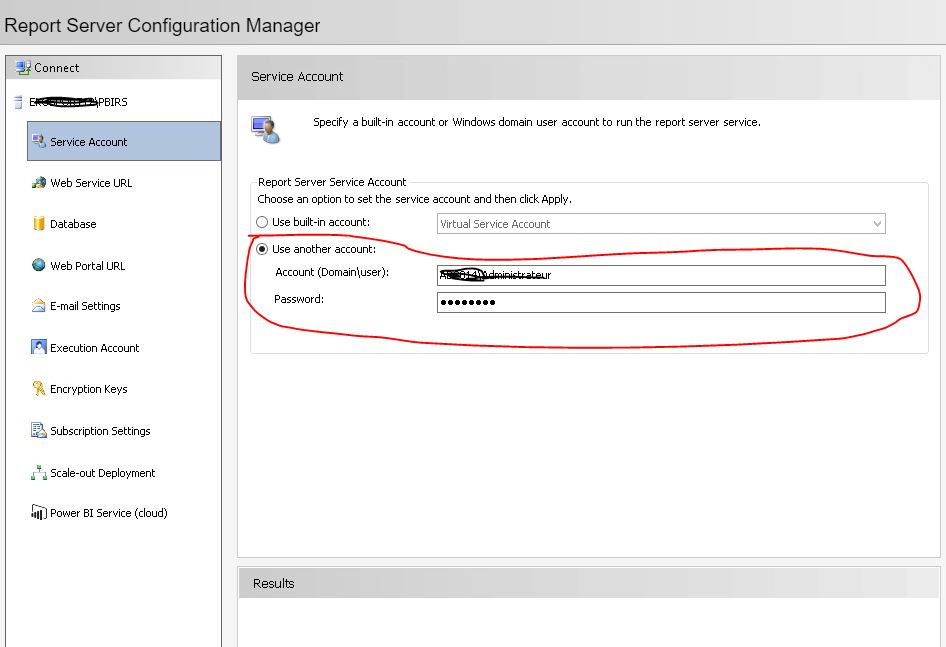Click the Web Portal URL globe icon

coord(39,265)
